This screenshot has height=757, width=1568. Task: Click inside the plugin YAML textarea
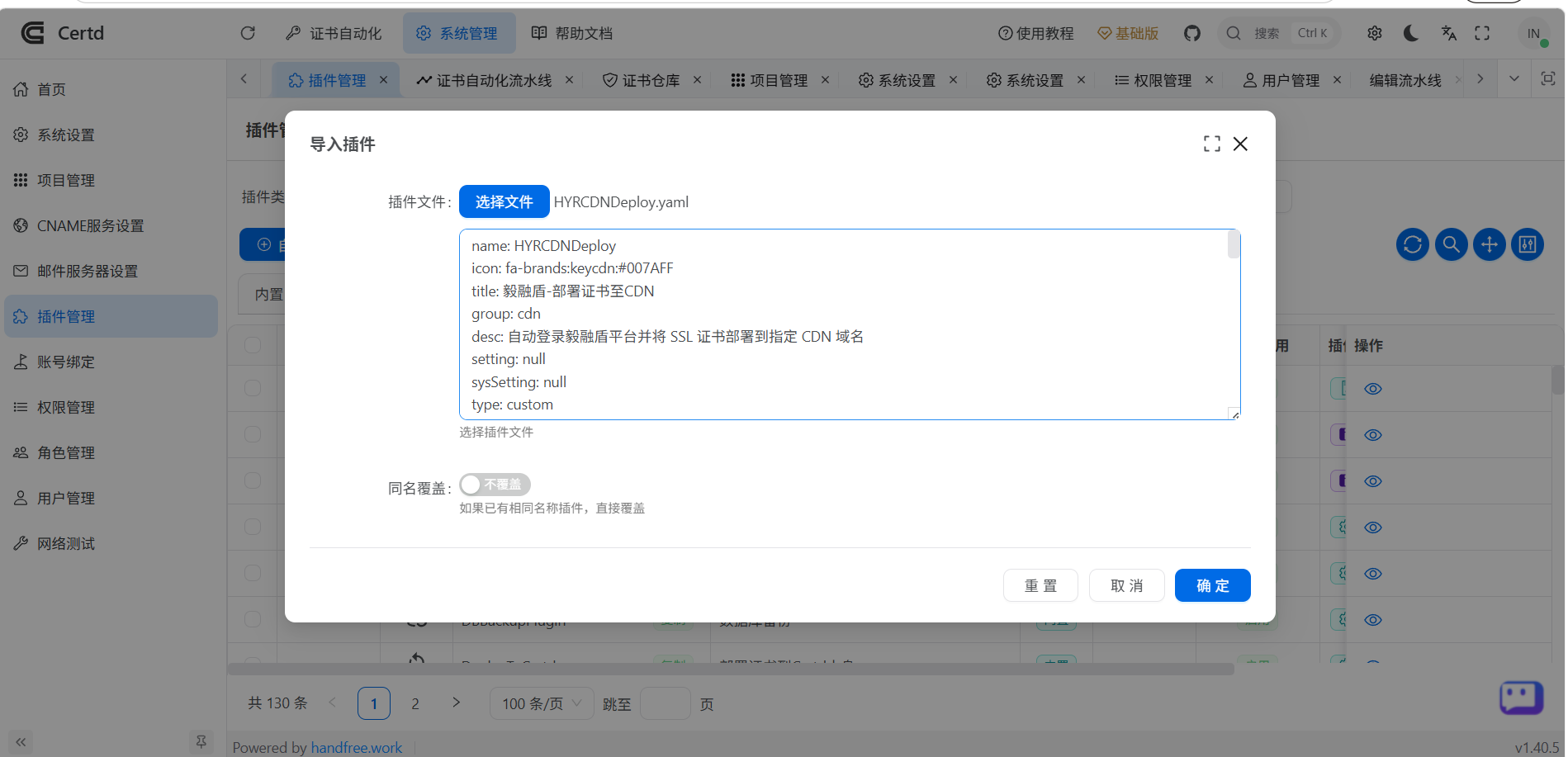(850, 324)
